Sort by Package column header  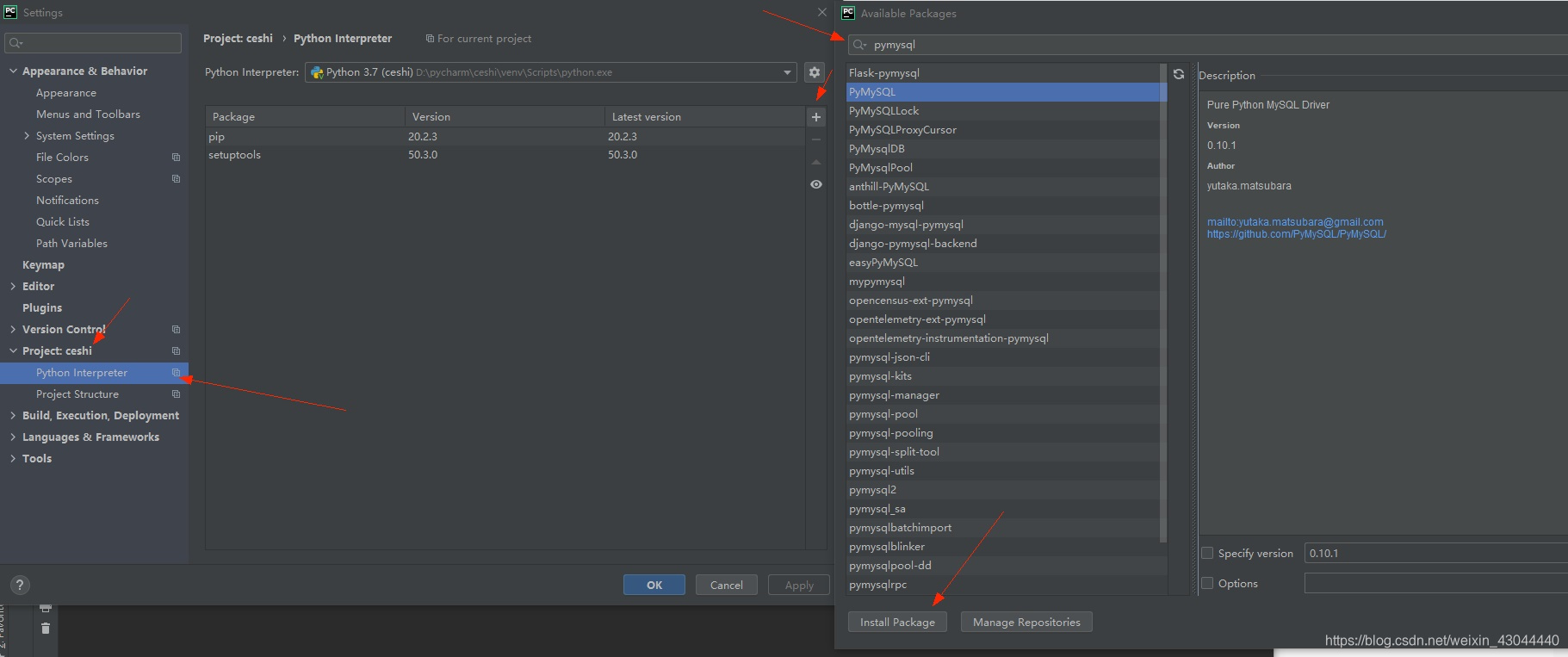tap(305, 117)
